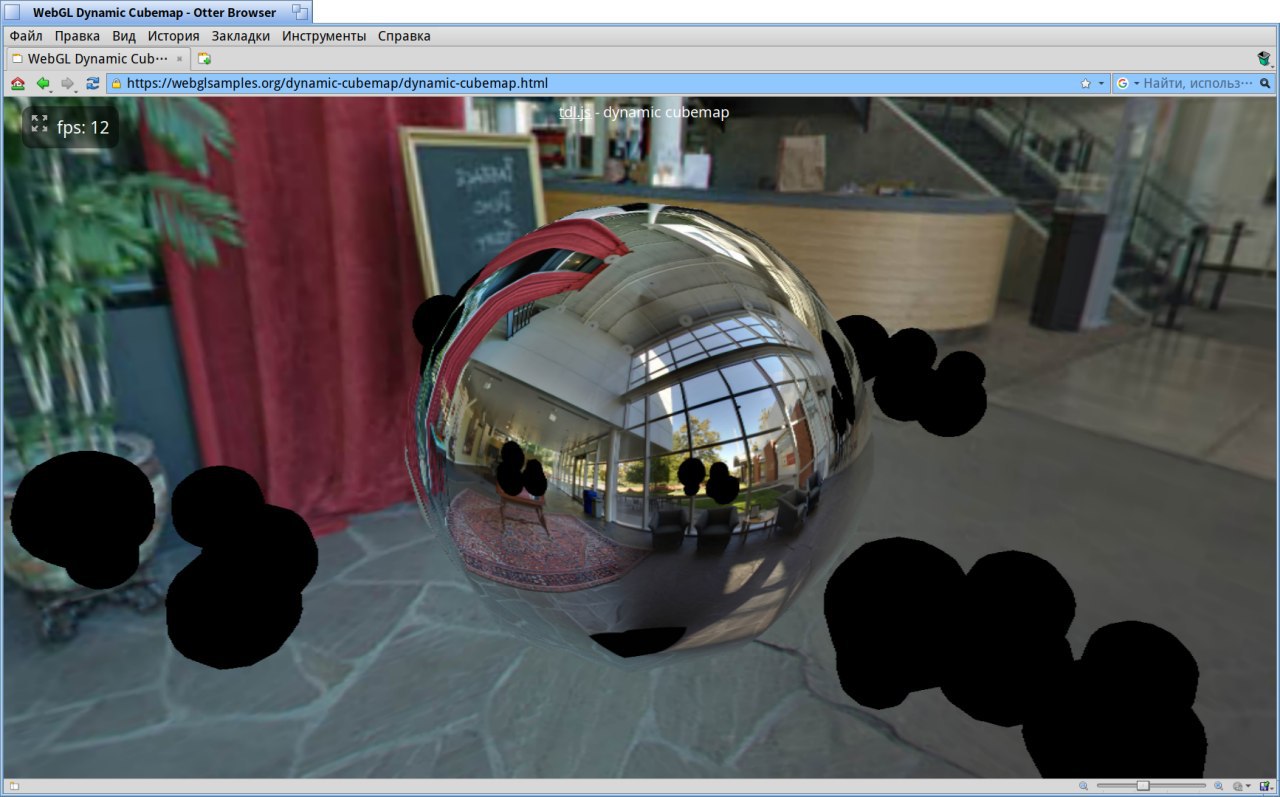Navigate forward with gray arrow
This screenshot has width=1280, height=797.
[x=68, y=84]
